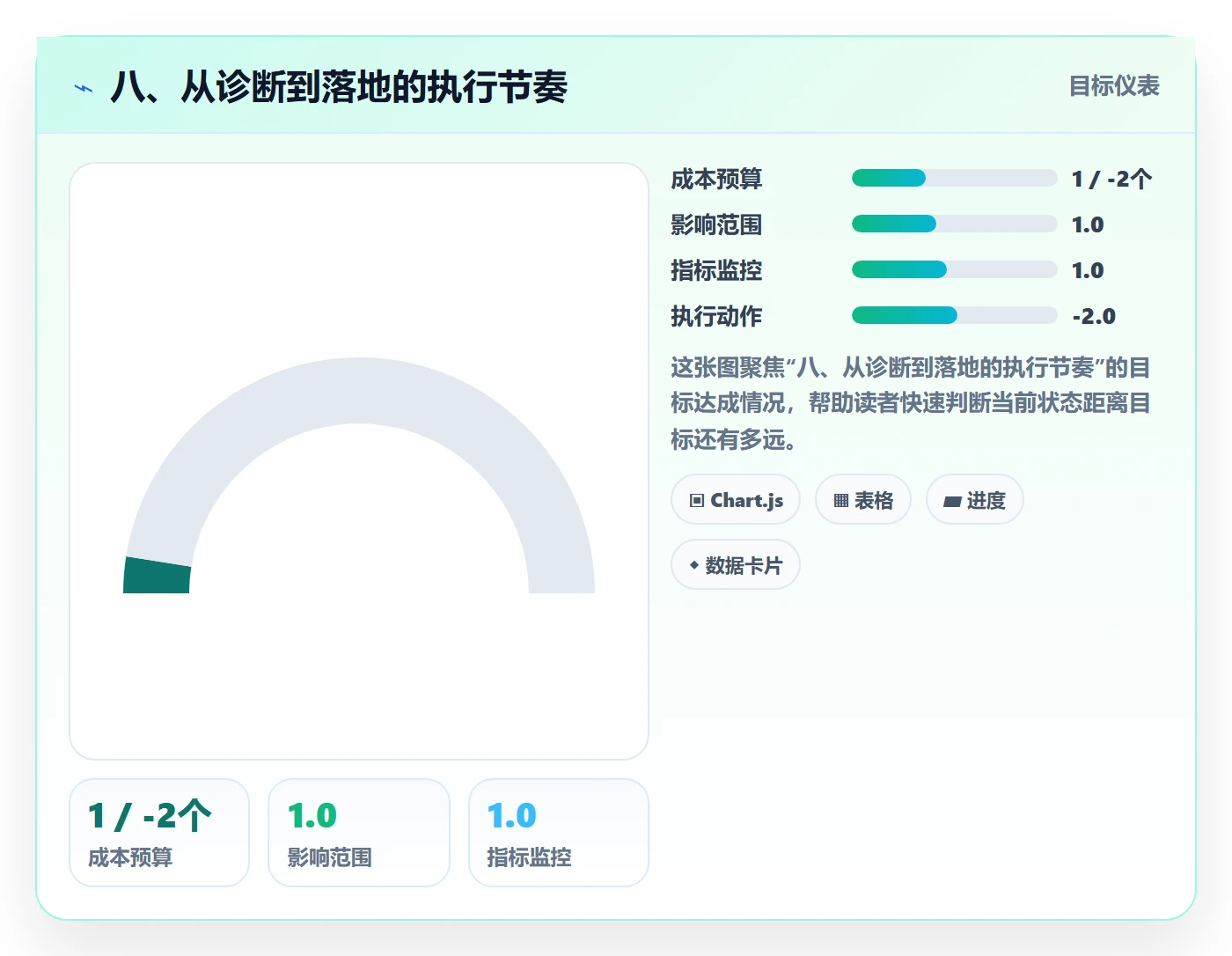The image size is (1232, 956).
Task: Click the 成本预算 label beside its progress bar
Action: tap(716, 179)
